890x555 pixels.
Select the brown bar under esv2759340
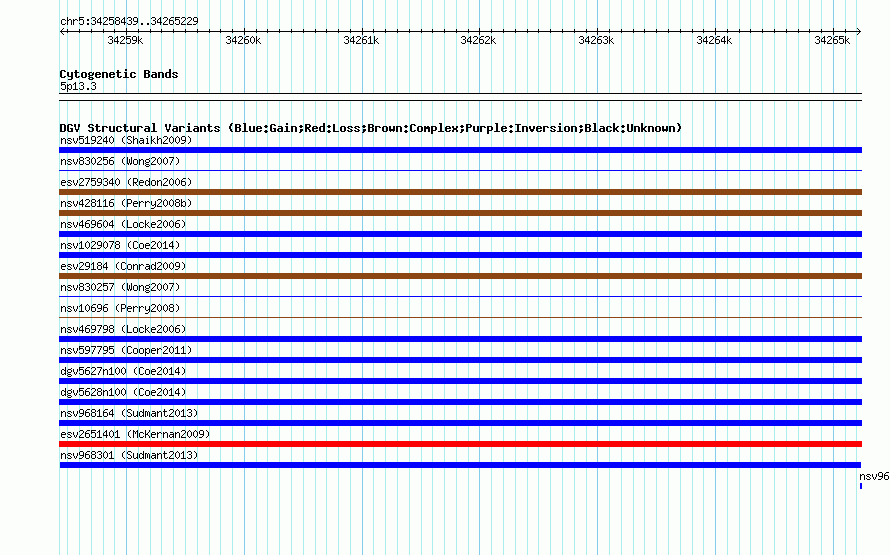[460, 192]
